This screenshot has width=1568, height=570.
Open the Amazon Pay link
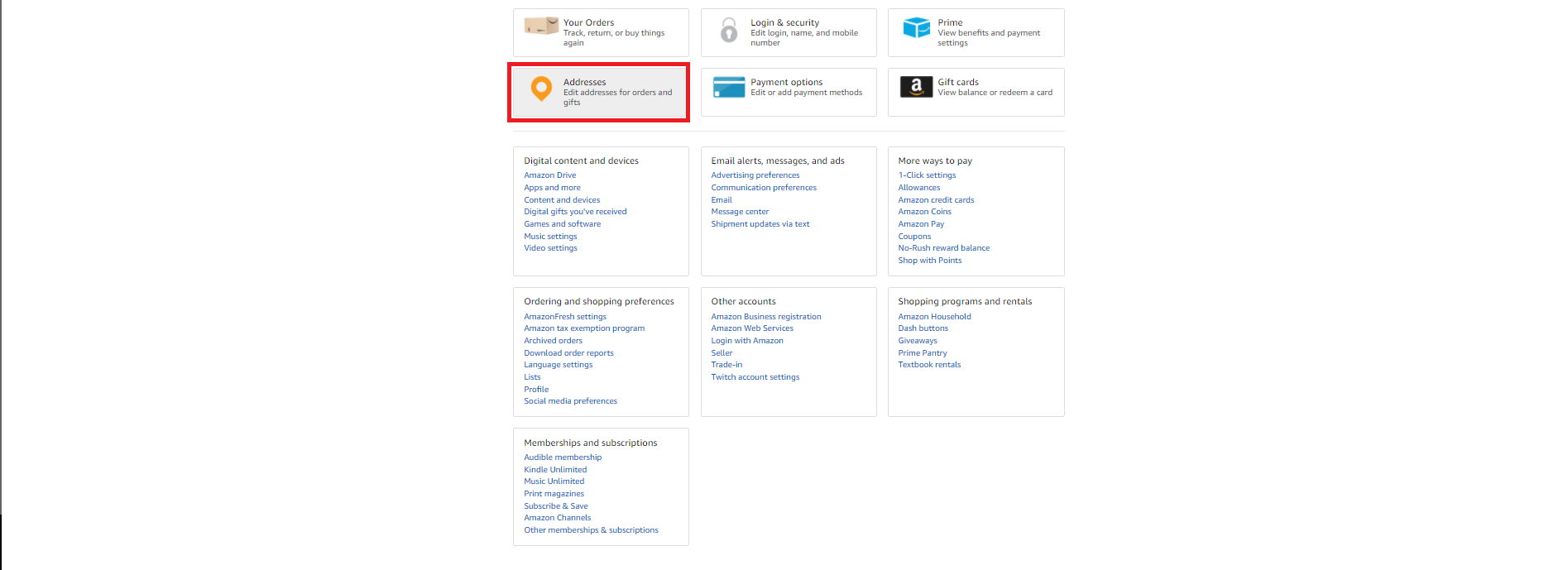pyautogui.click(x=921, y=224)
